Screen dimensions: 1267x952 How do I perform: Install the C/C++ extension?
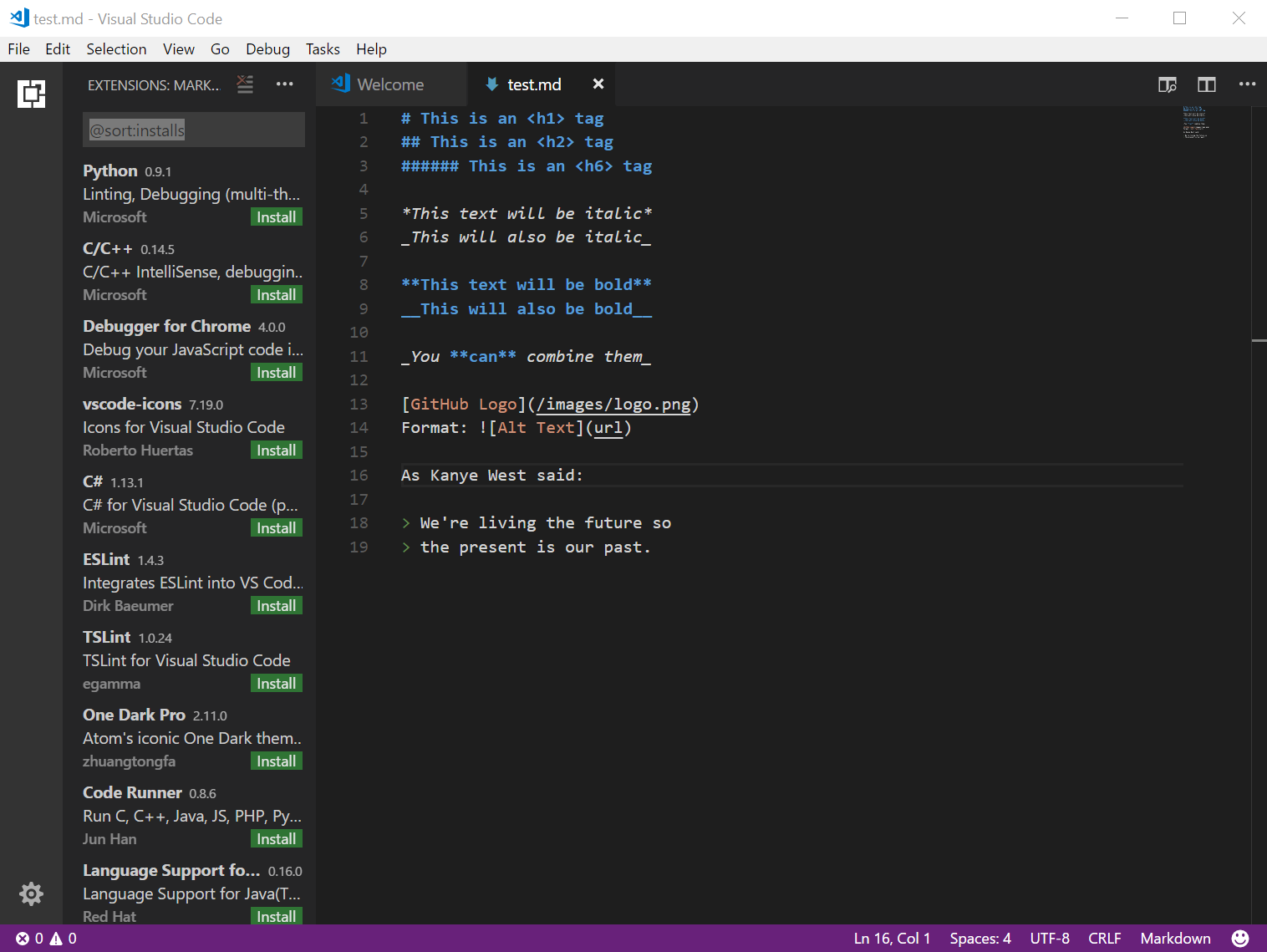276,295
